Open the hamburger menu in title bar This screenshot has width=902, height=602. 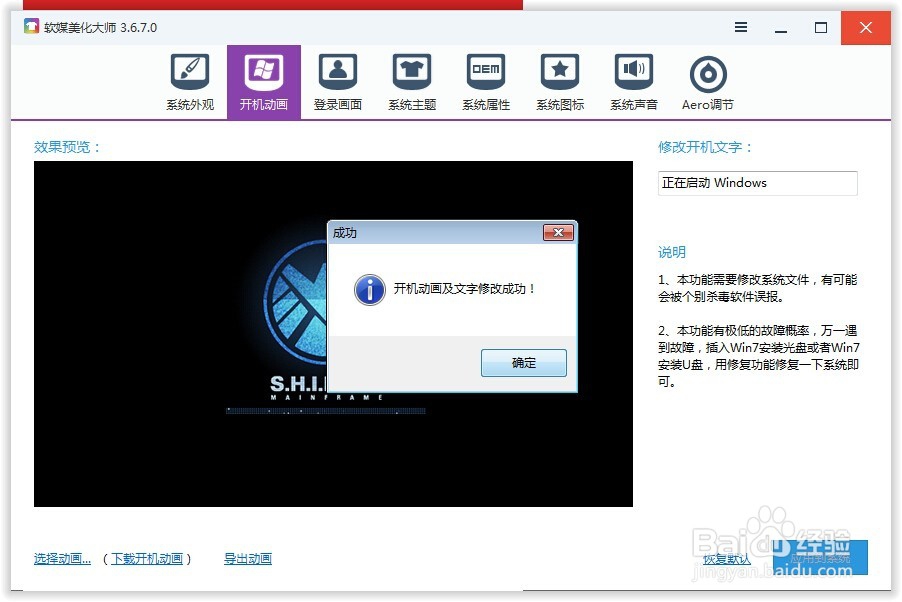point(741,27)
